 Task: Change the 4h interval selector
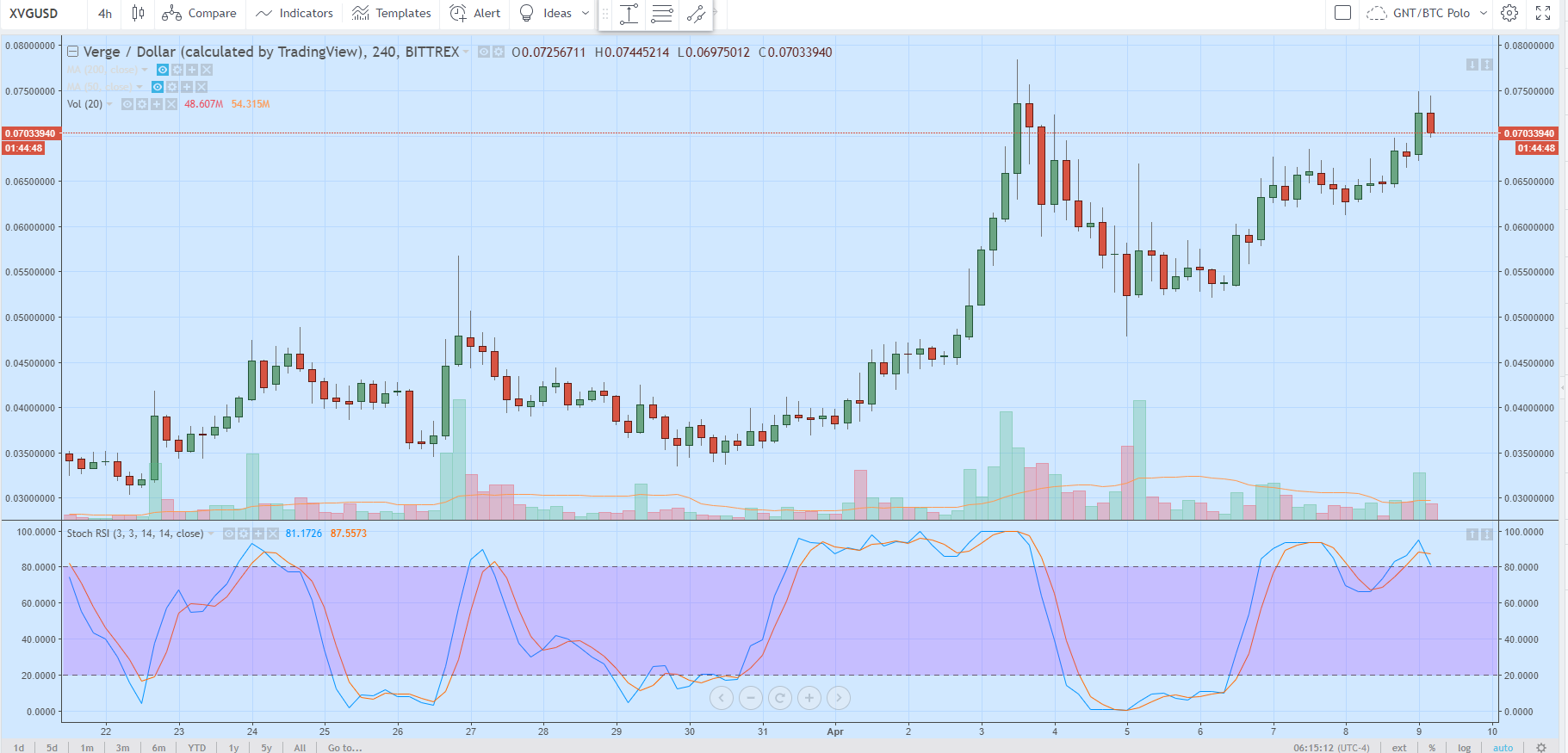click(x=105, y=13)
